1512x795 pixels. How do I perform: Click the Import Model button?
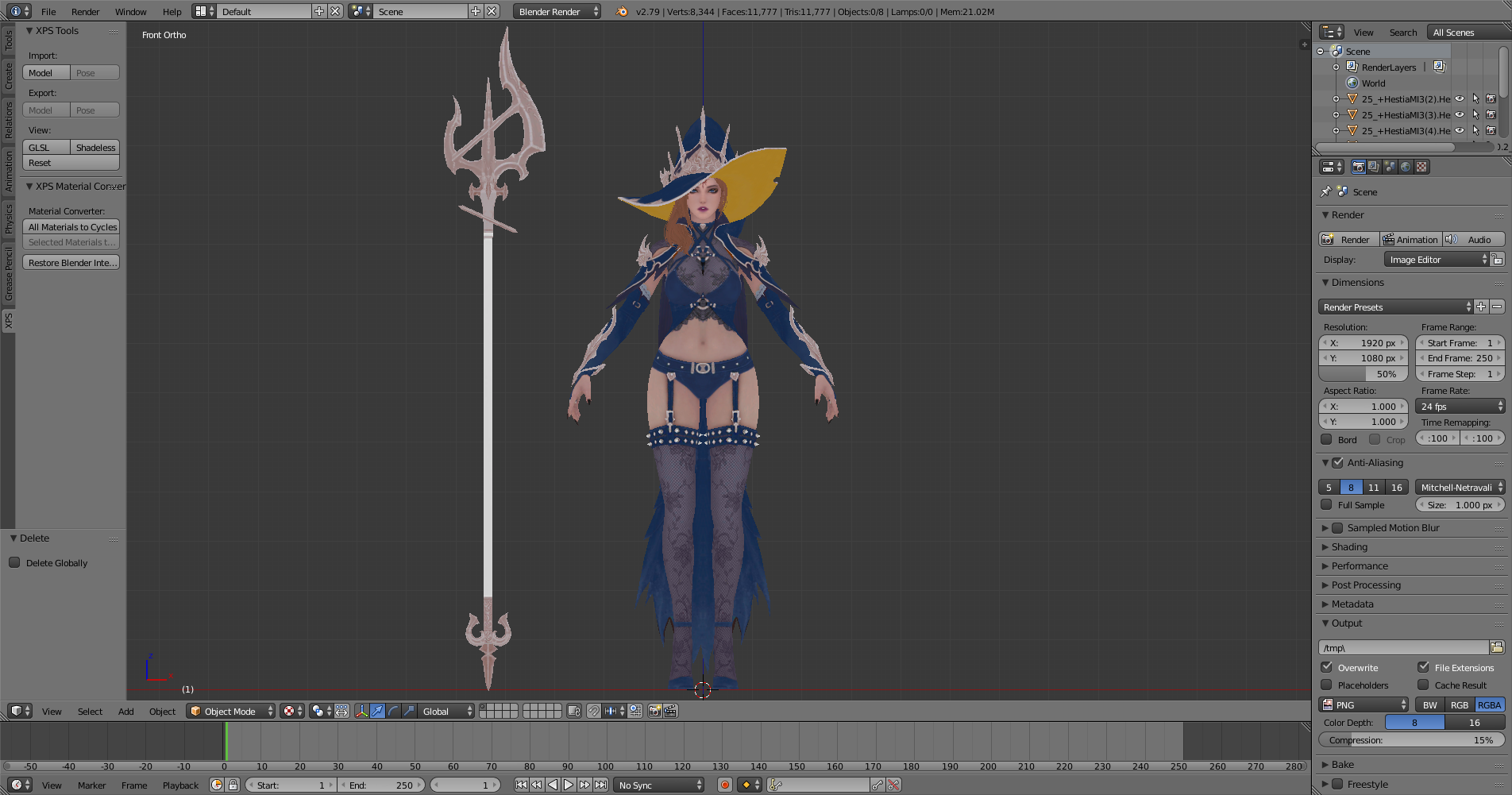[x=46, y=72]
